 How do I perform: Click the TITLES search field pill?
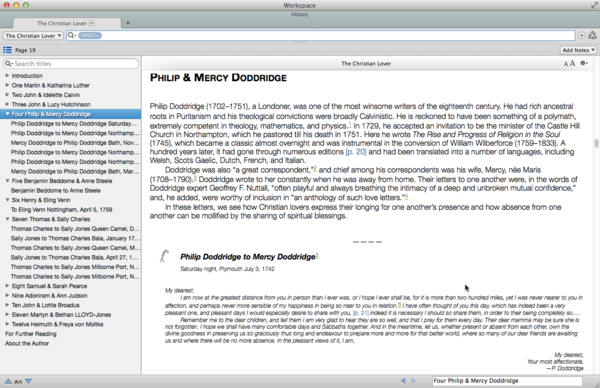[90, 36]
